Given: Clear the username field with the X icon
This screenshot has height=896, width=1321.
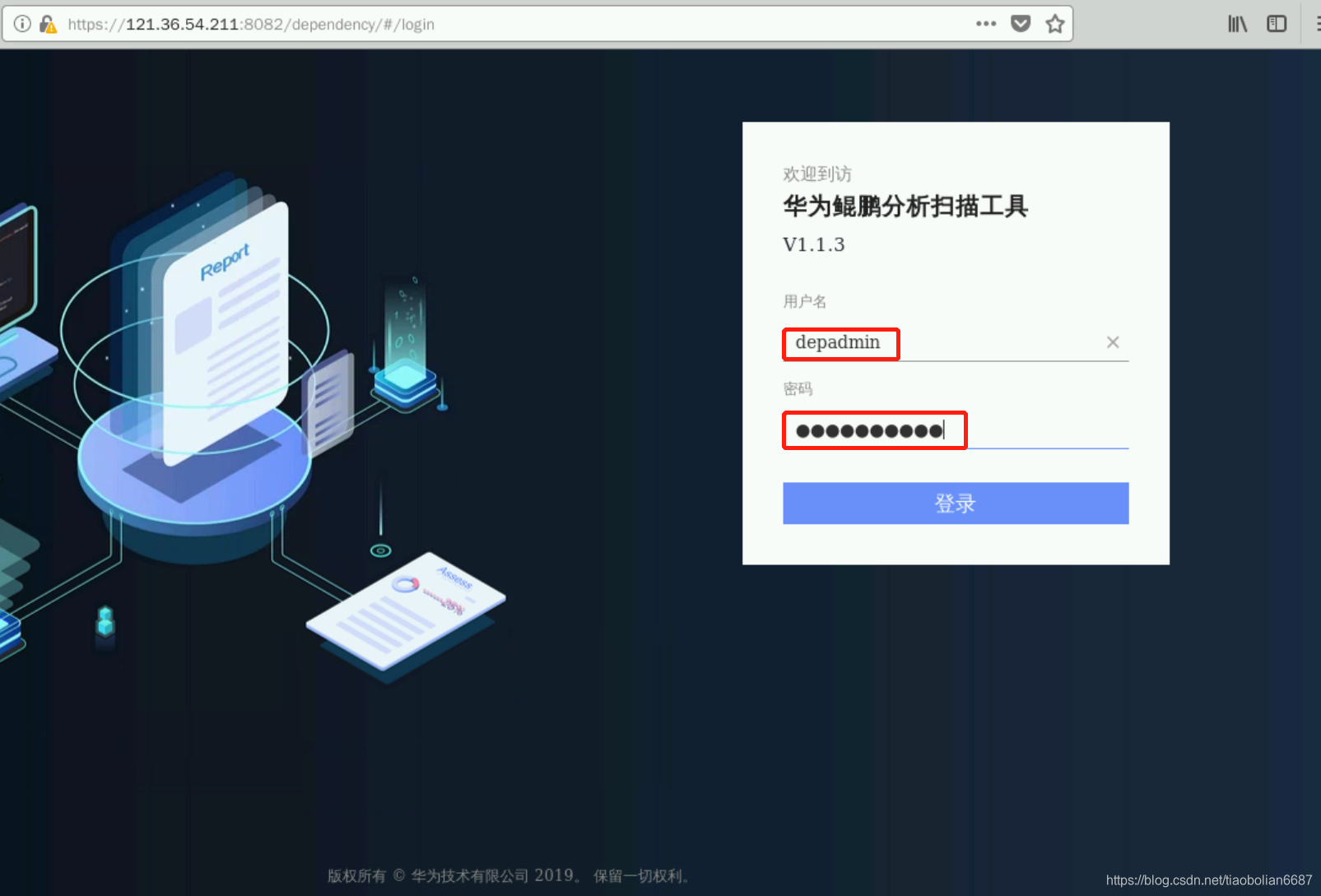Looking at the screenshot, I should 1113,342.
